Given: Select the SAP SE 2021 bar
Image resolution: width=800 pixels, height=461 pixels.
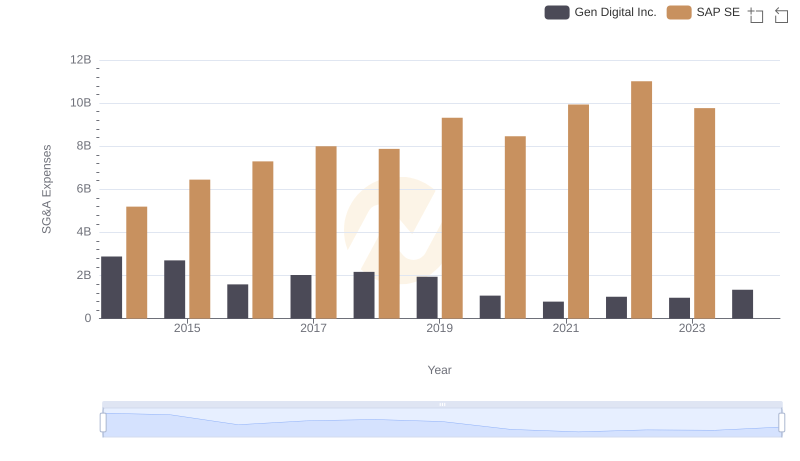Looking at the screenshot, I should tap(579, 212).
